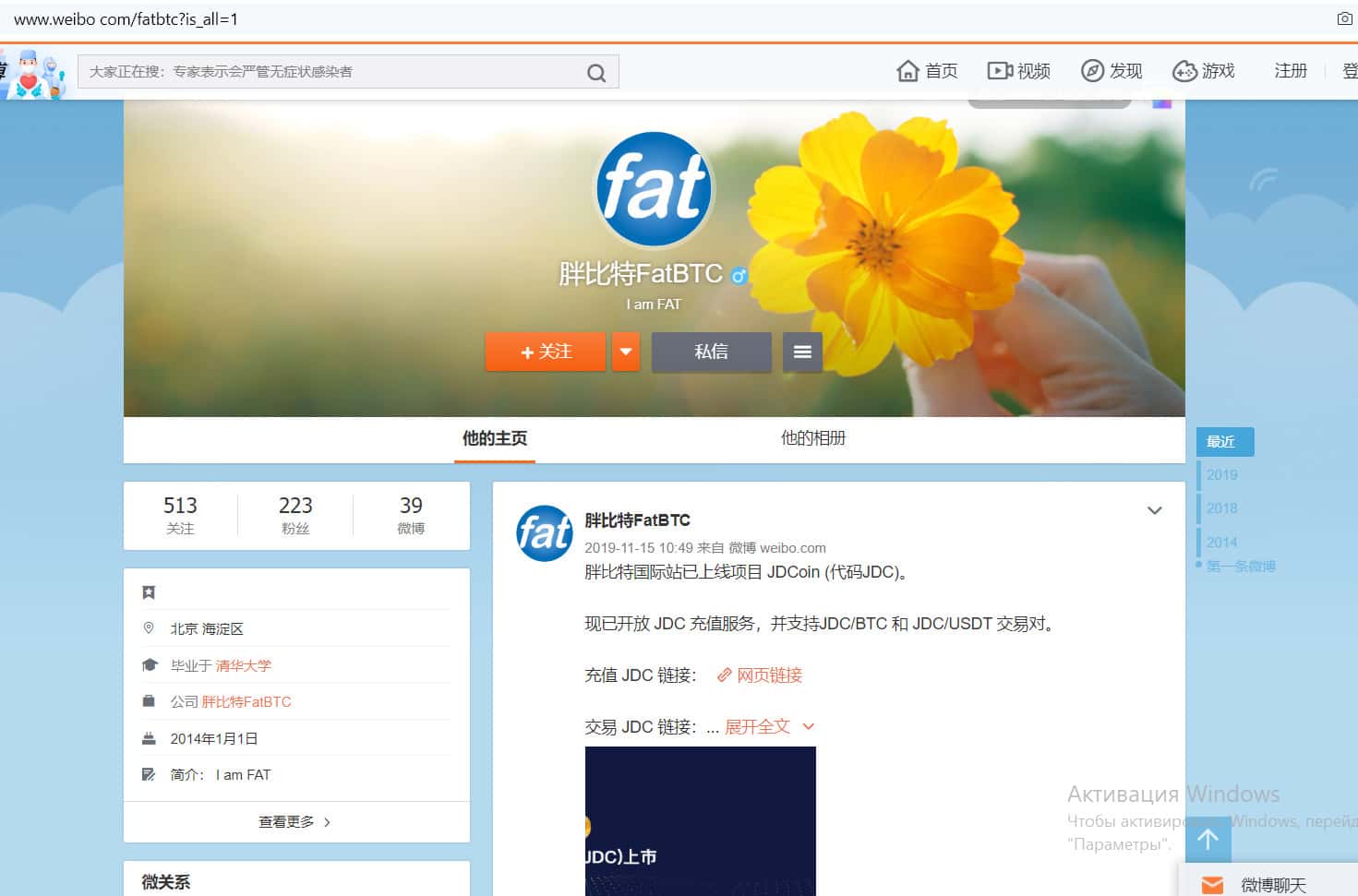
Task: Open 视频 in the top navigation
Action: coord(1033,71)
